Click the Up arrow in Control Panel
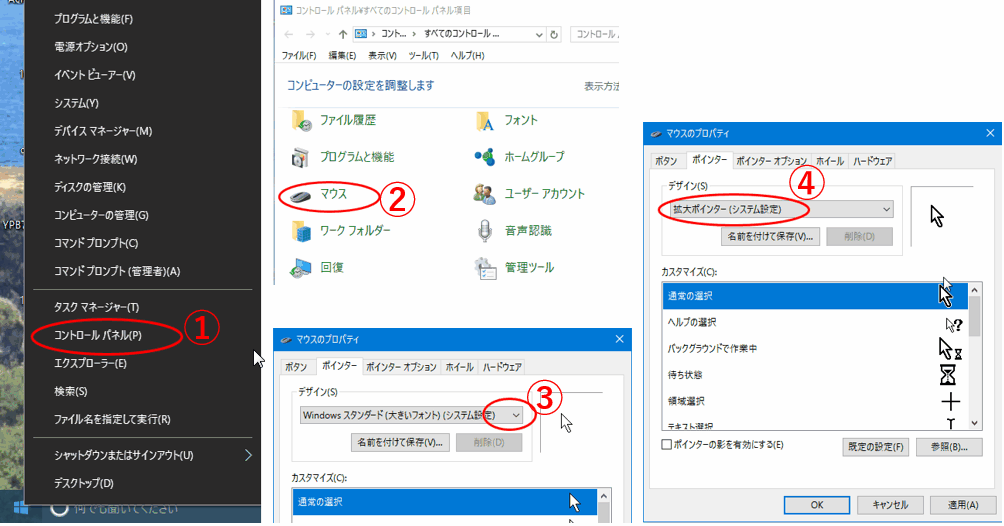The image size is (1004, 526). pyautogui.click(x=343, y=34)
